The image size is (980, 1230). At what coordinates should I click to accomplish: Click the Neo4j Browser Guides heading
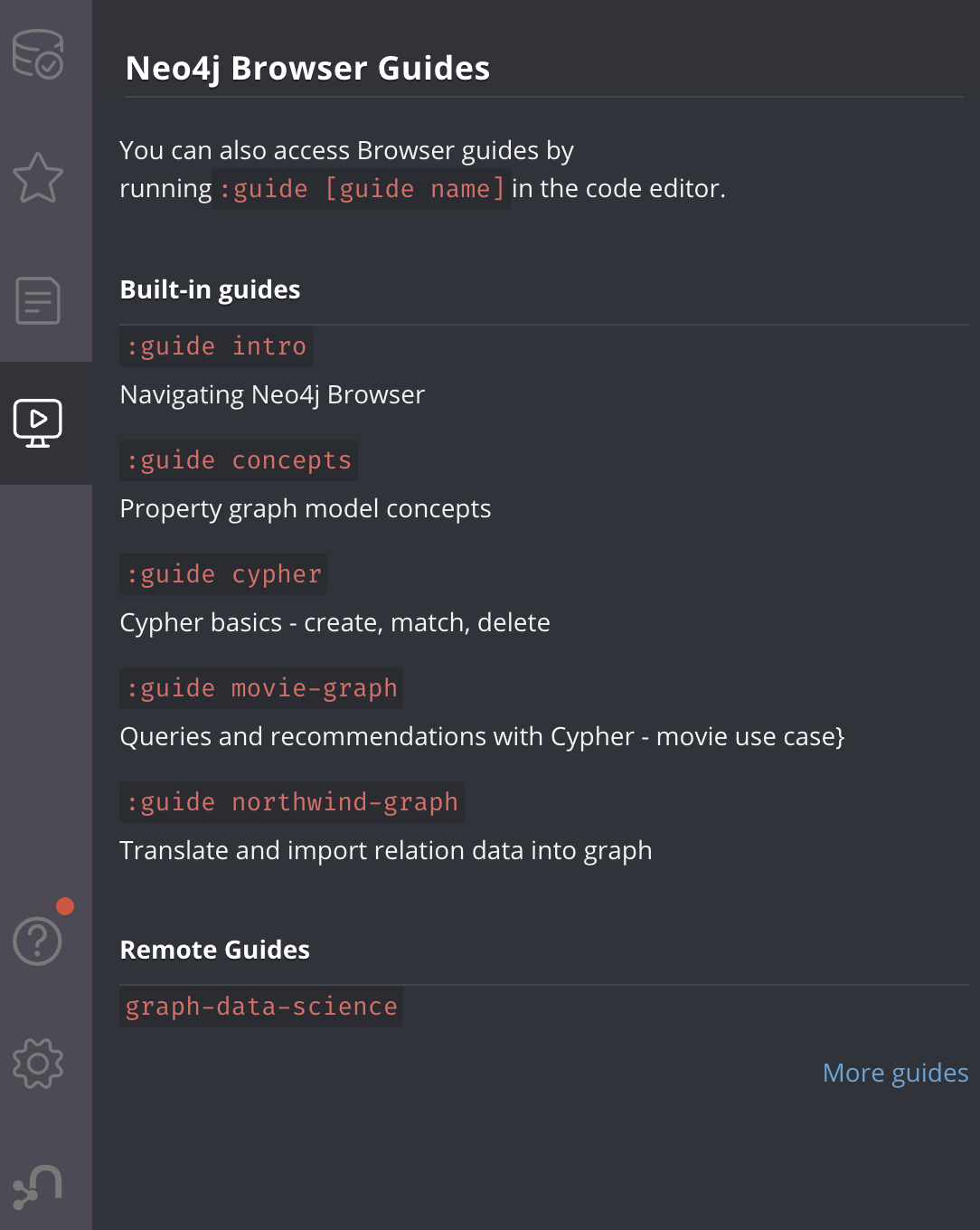tap(307, 68)
